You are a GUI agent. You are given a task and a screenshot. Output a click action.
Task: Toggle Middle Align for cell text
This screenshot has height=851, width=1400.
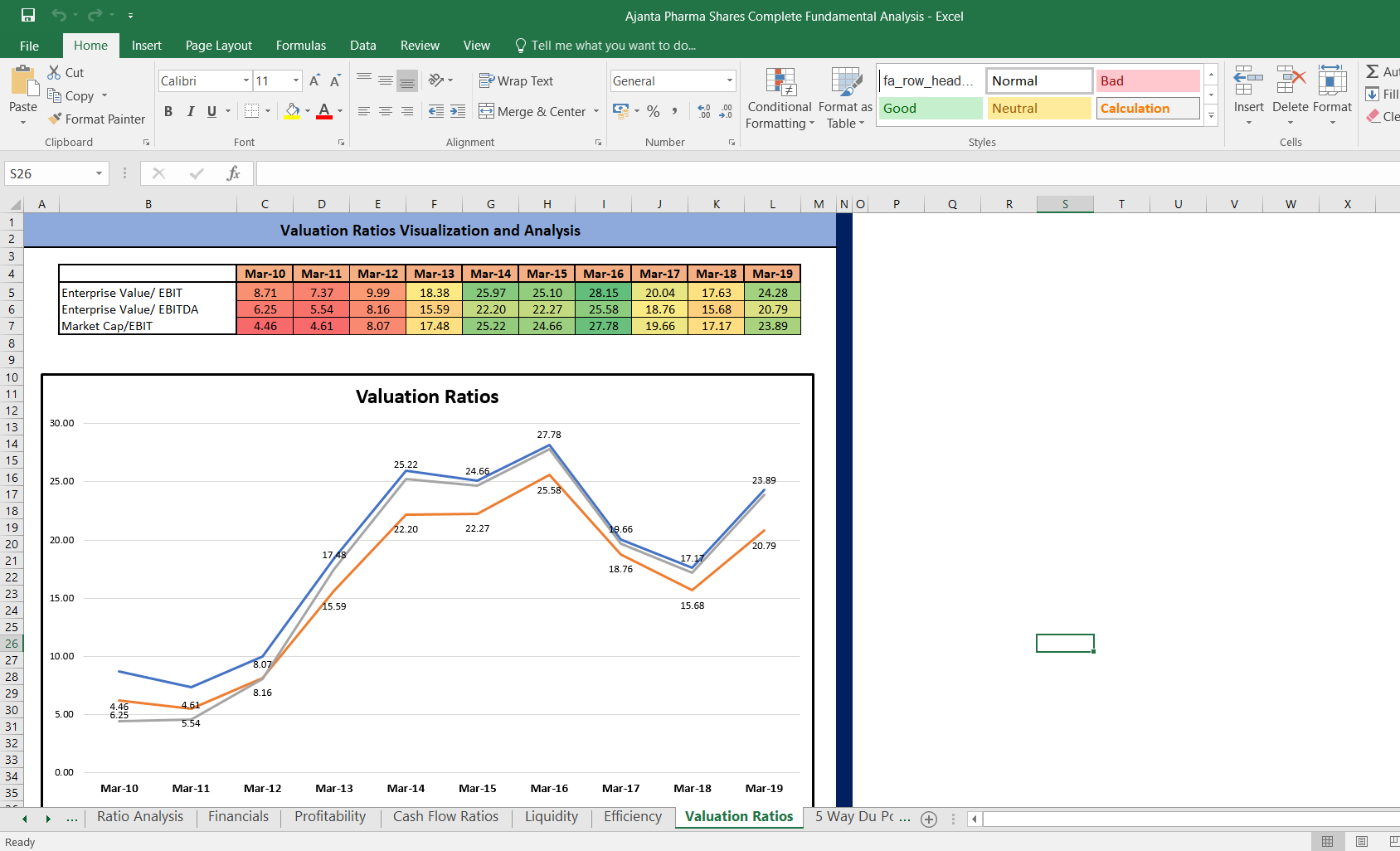[x=386, y=80]
